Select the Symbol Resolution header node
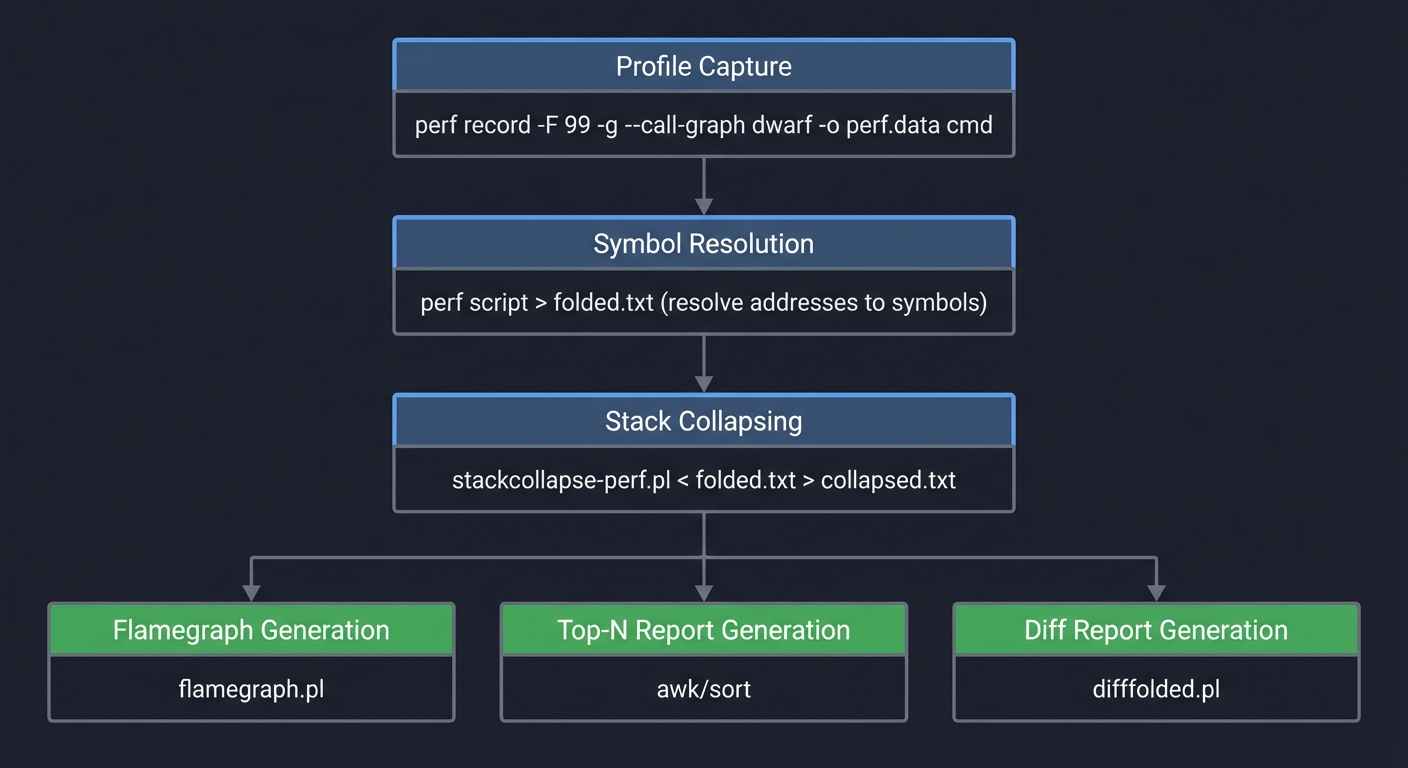Image resolution: width=1408 pixels, height=768 pixels. click(703, 243)
